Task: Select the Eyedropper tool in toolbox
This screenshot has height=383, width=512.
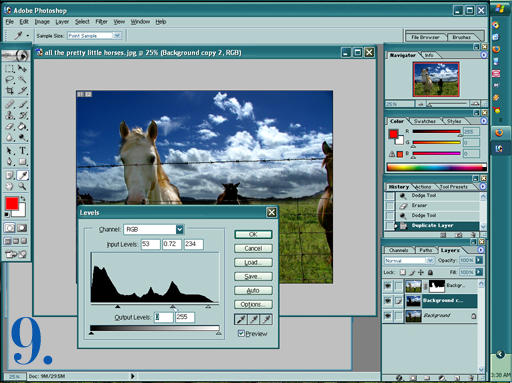Action: (23, 175)
